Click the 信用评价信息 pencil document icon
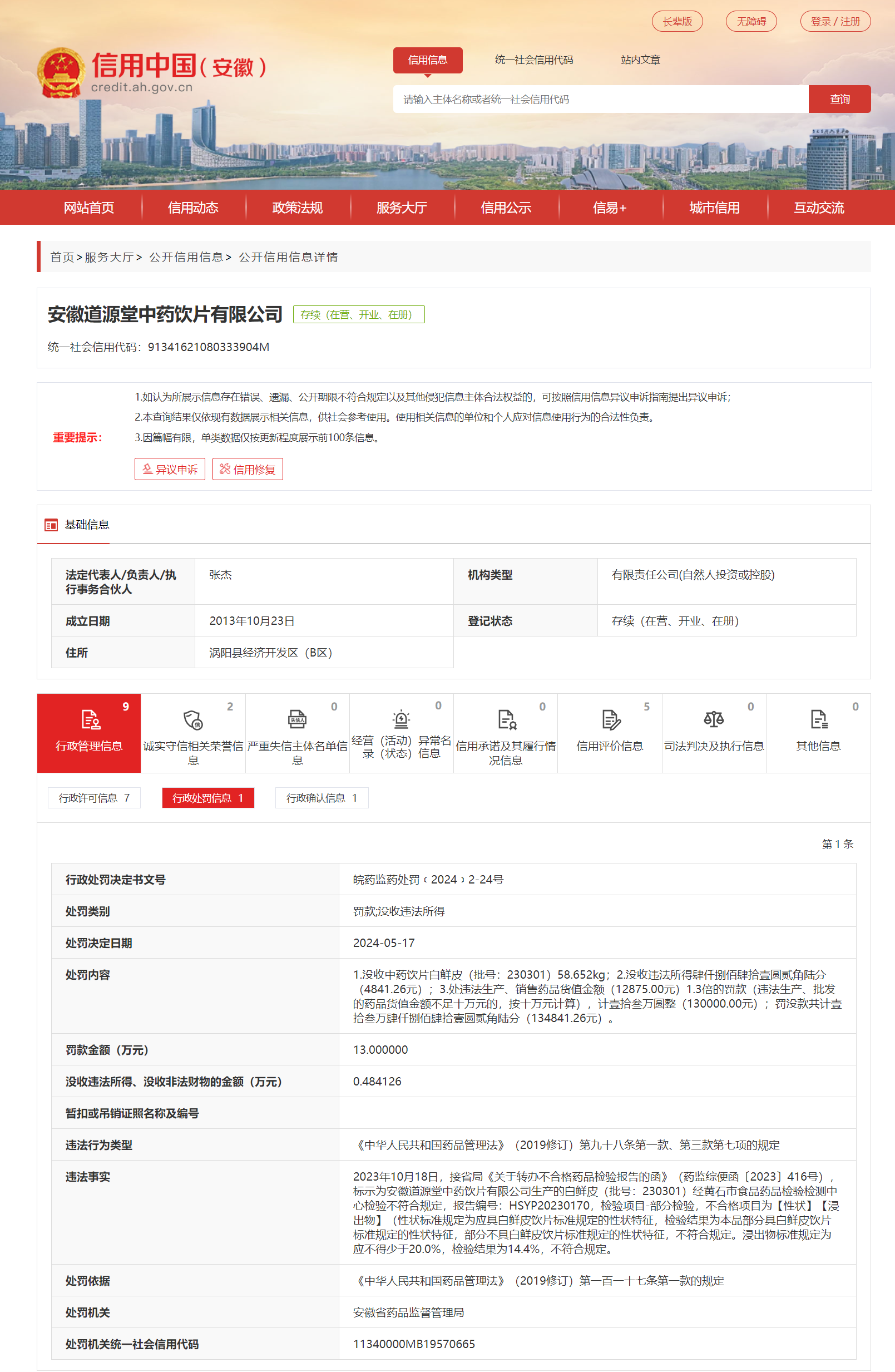 click(611, 720)
